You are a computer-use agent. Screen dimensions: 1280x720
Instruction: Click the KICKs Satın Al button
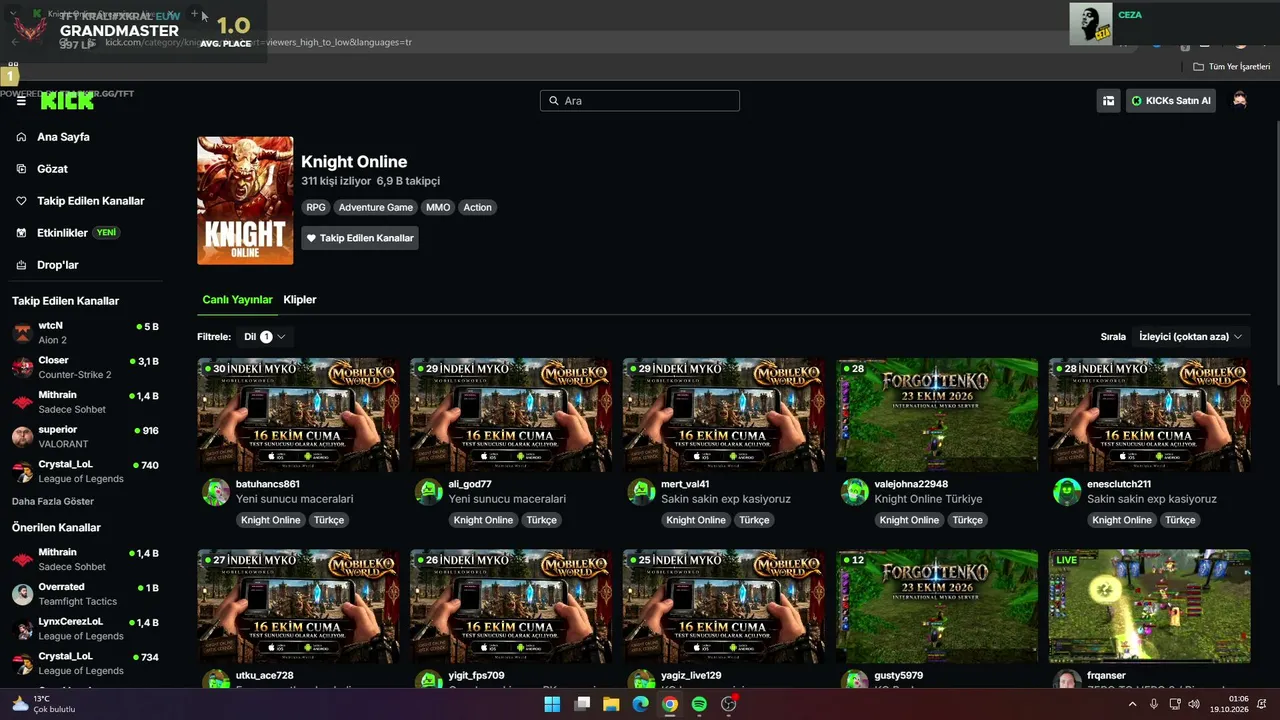click(1171, 101)
